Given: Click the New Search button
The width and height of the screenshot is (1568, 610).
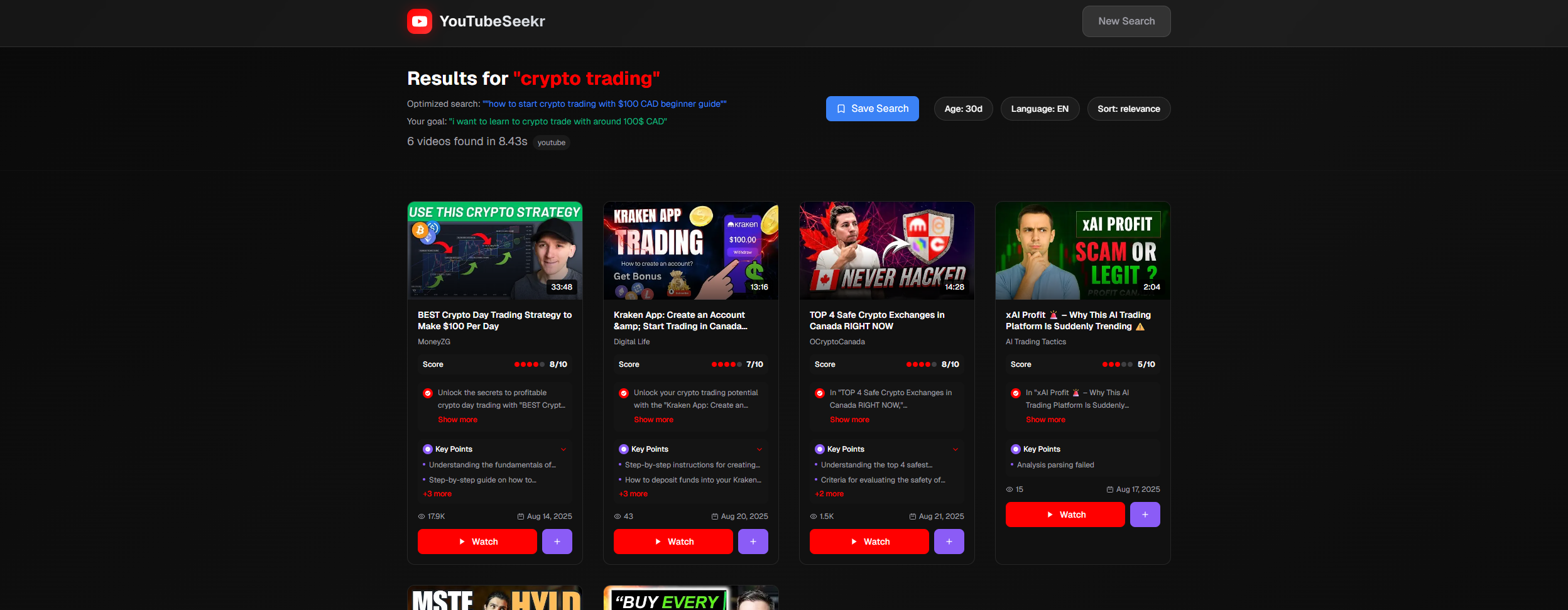Looking at the screenshot, I should click(1126, 21).
